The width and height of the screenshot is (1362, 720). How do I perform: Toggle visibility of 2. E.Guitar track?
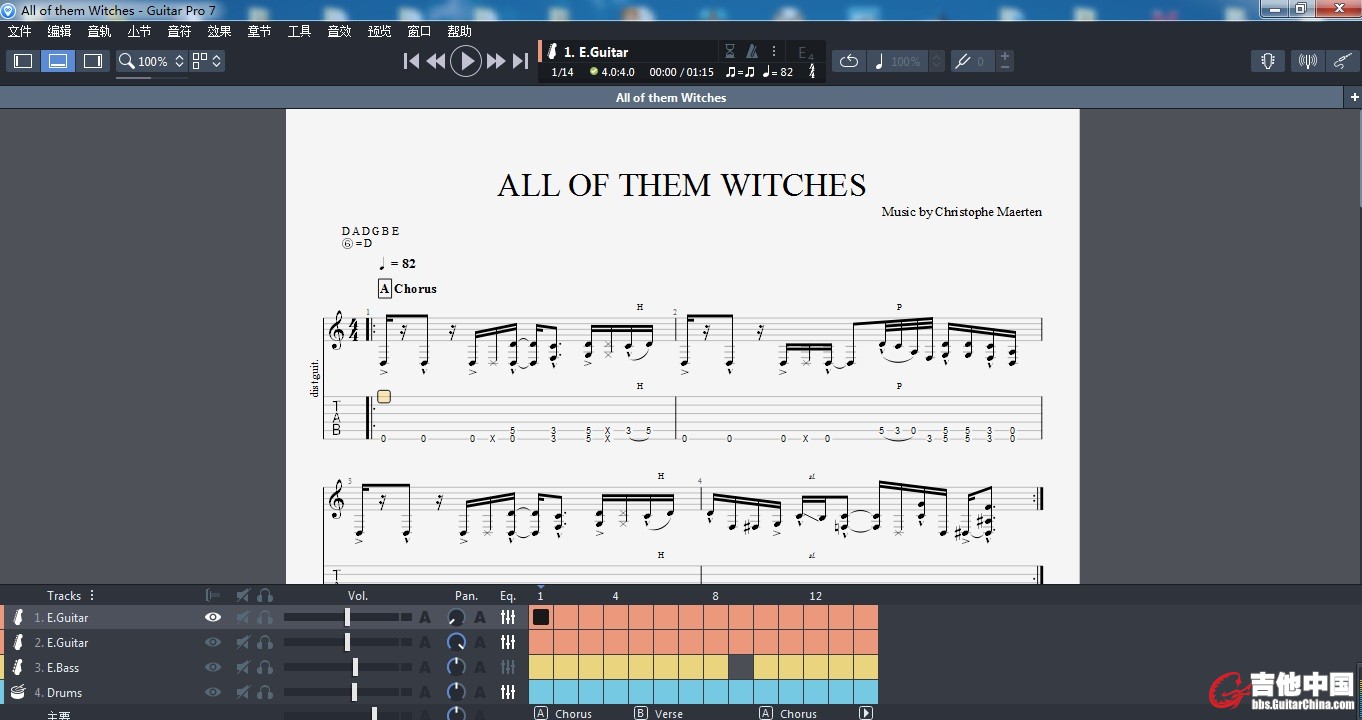213,642
